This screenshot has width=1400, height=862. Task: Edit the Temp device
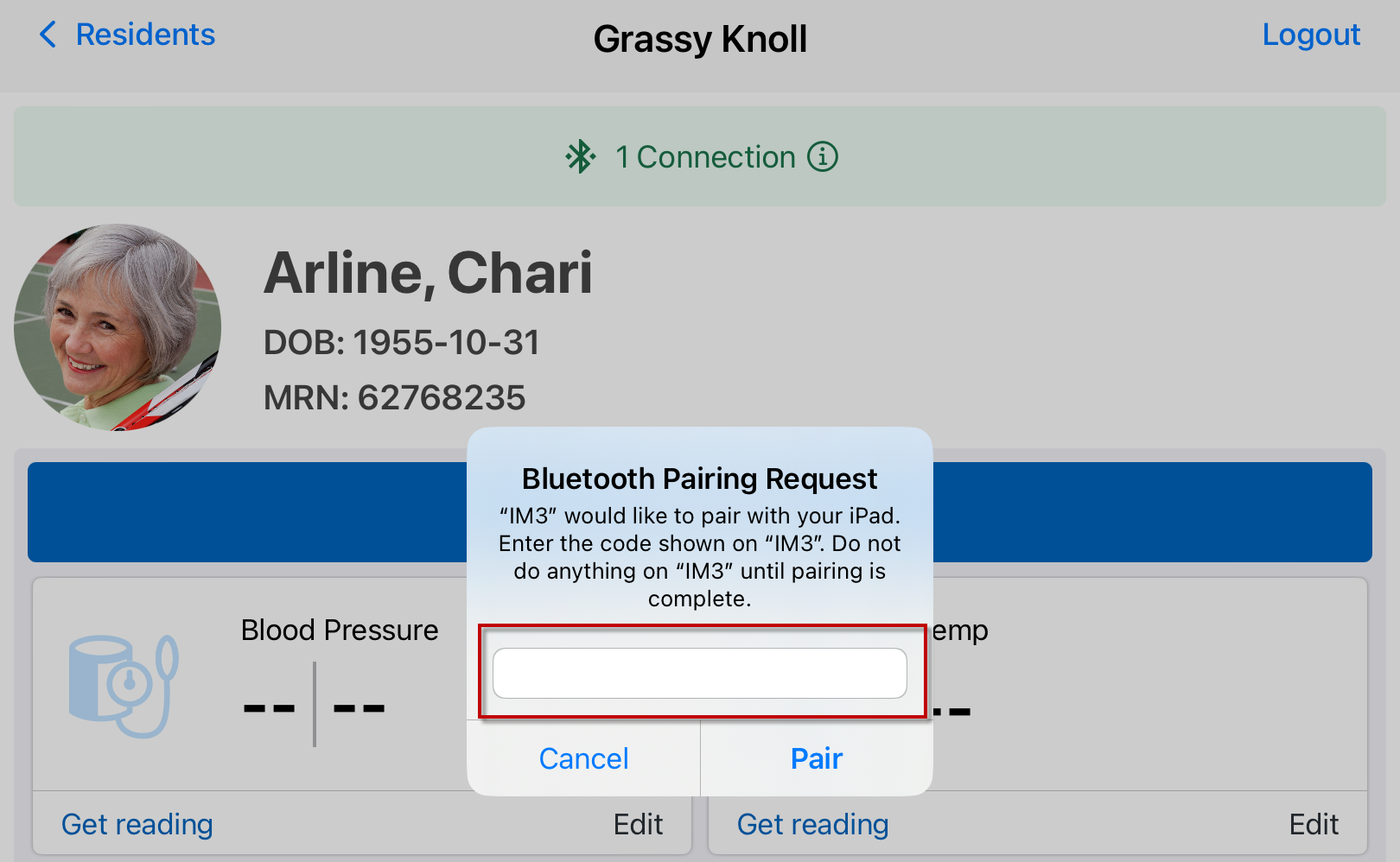[1314, 824]
